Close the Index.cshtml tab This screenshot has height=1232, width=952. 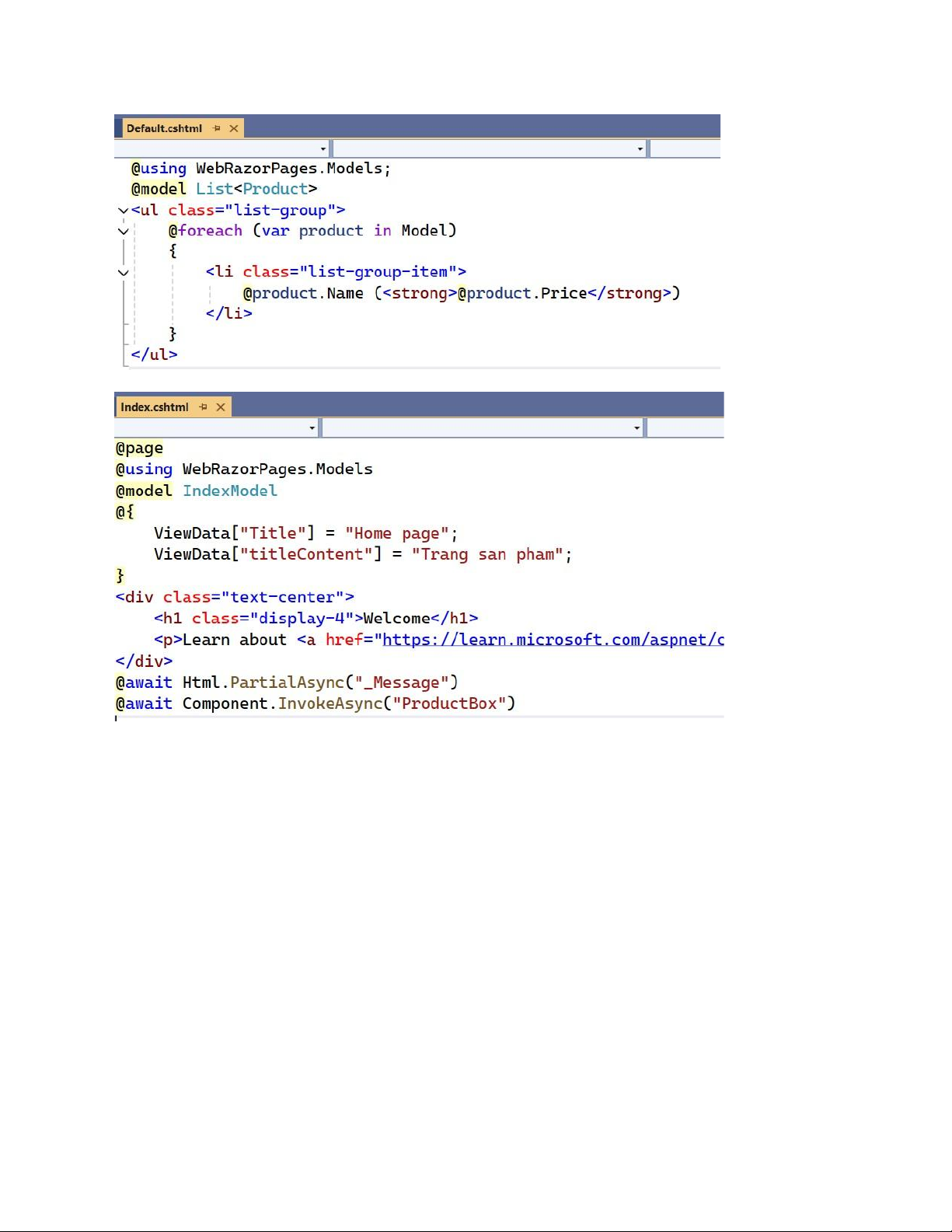(x=221, y=407)
